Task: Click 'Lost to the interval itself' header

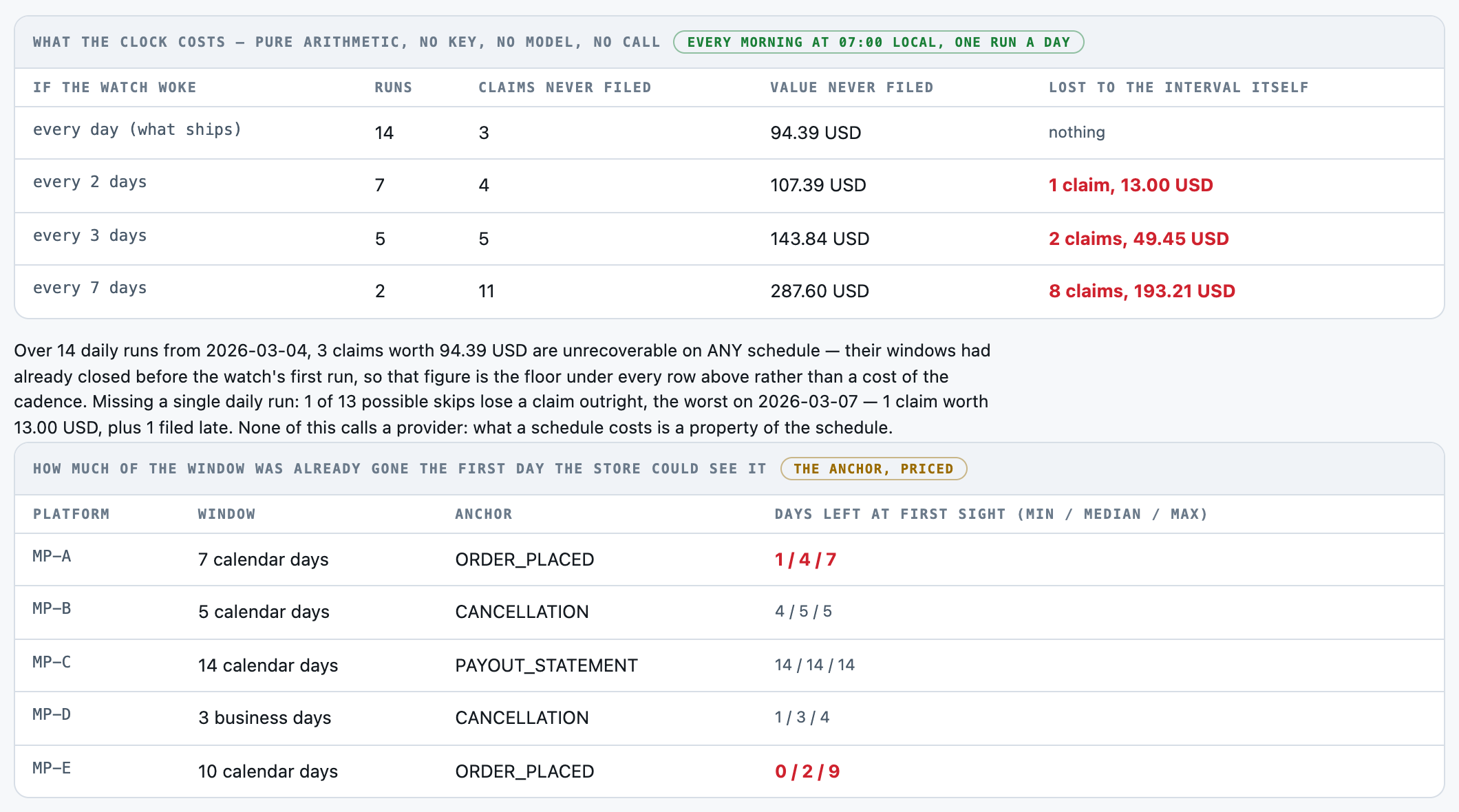Action: tap(1179, 87)
